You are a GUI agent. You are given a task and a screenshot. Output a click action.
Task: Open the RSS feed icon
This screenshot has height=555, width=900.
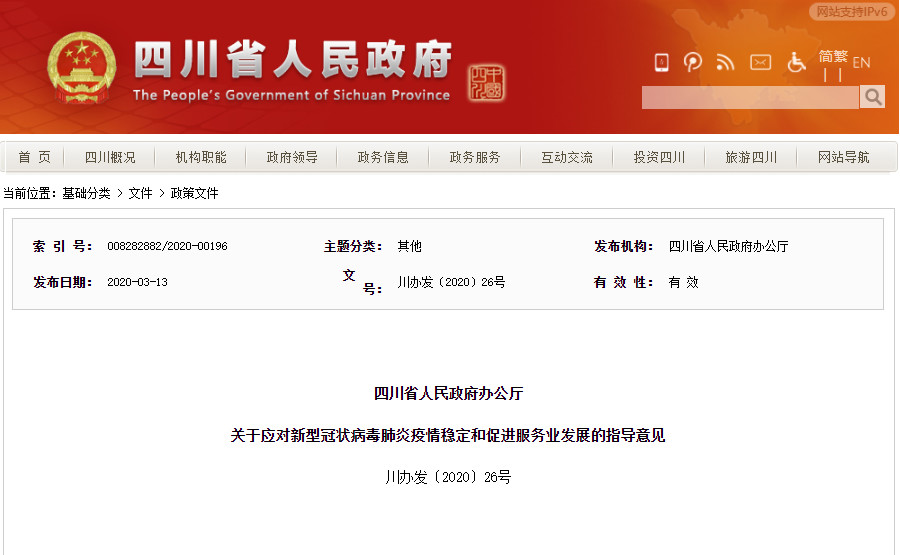[x=726, y=62]
